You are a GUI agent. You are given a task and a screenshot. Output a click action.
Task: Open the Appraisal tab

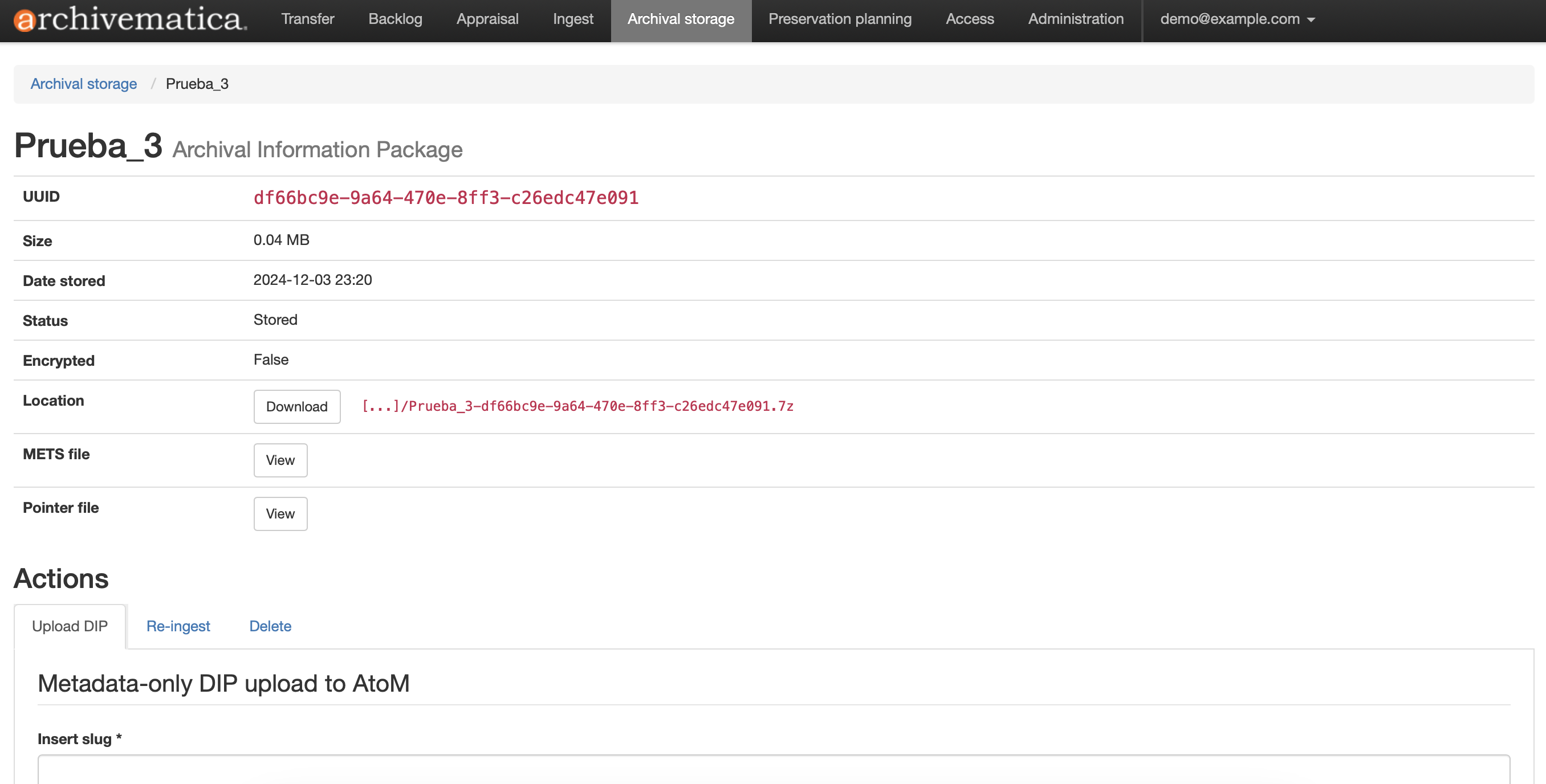487,19
